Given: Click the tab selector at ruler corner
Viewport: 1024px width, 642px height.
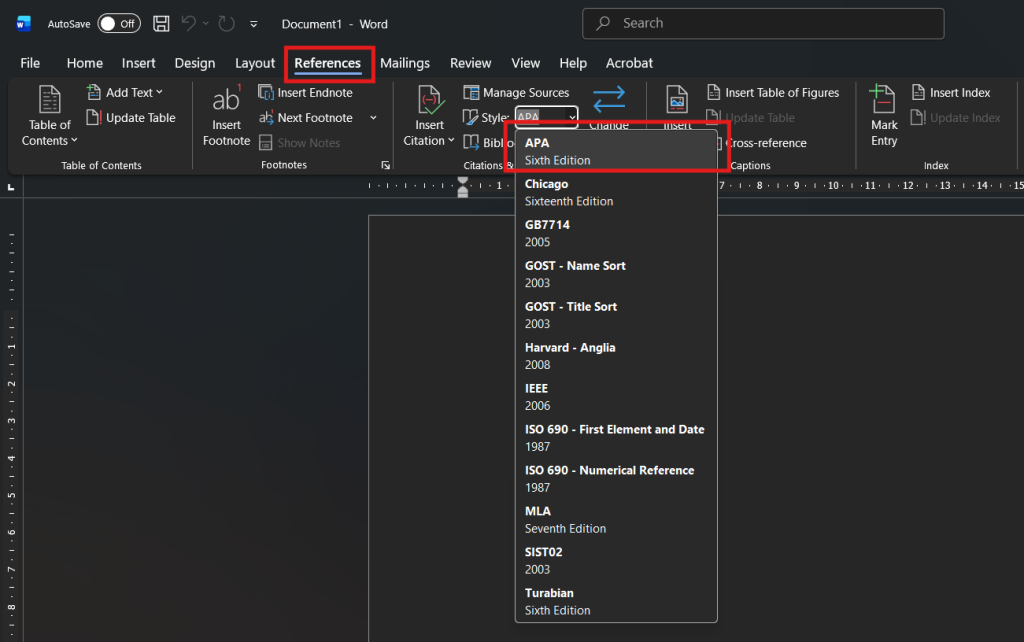Looking at the screenshot, I should coord(11,187).
